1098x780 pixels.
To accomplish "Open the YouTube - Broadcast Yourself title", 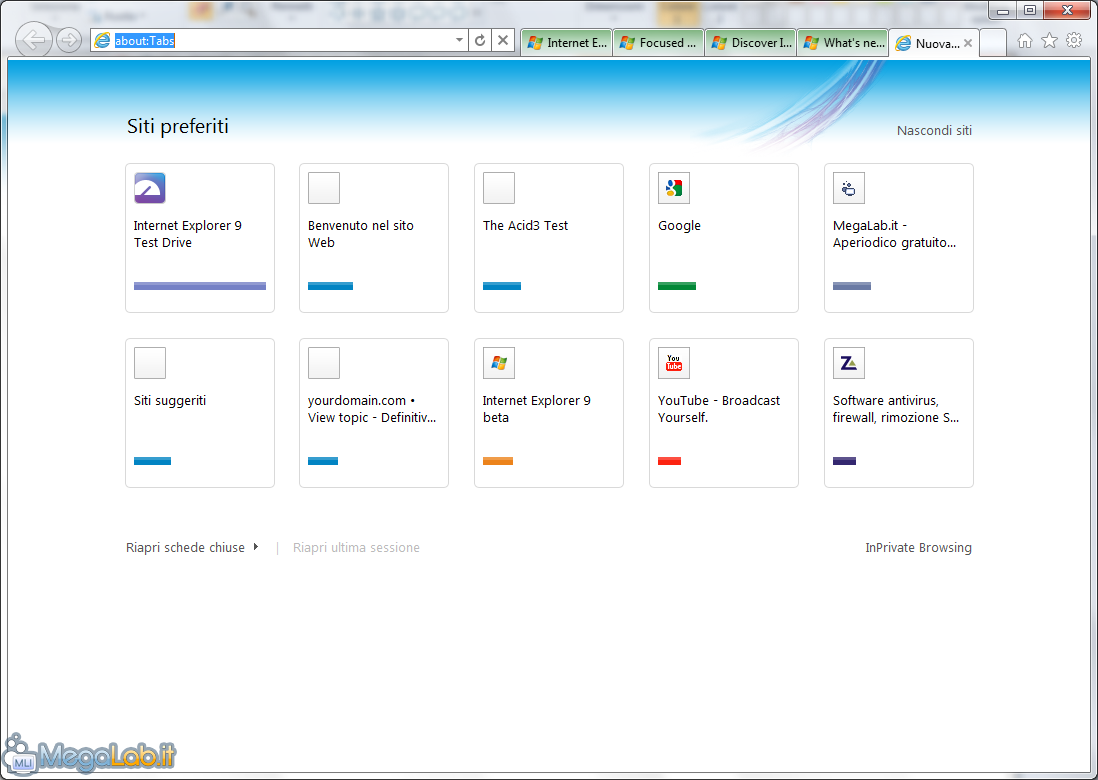I will (718, 409).
